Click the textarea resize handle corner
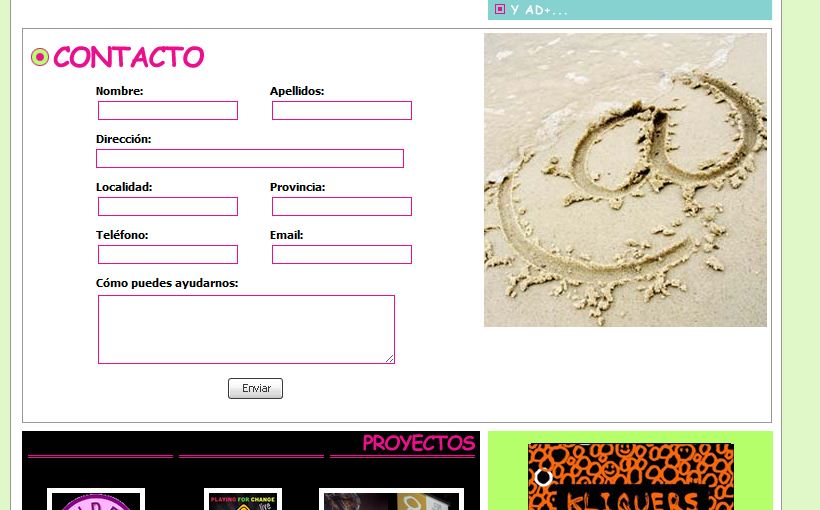 point(390,359)
